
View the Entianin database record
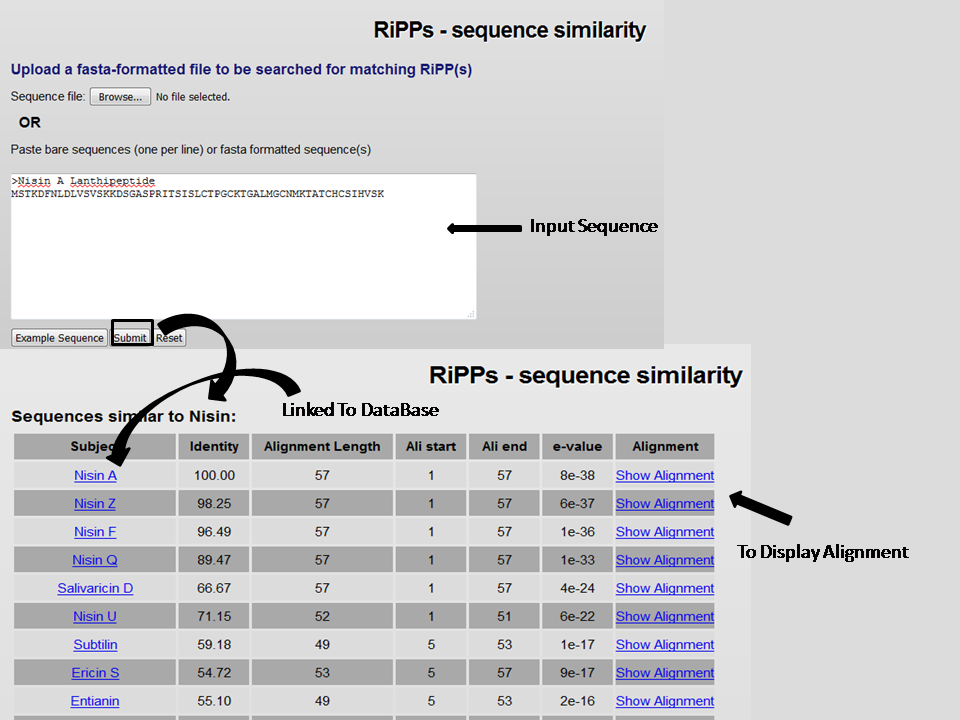(95, 701)
